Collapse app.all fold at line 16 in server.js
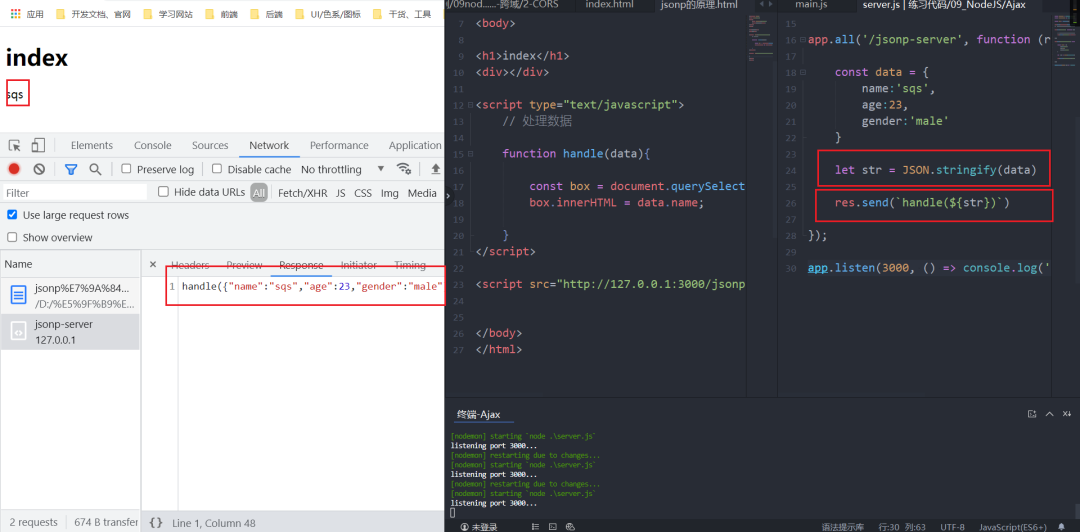The image size is (1080, 532). (803, 40)
